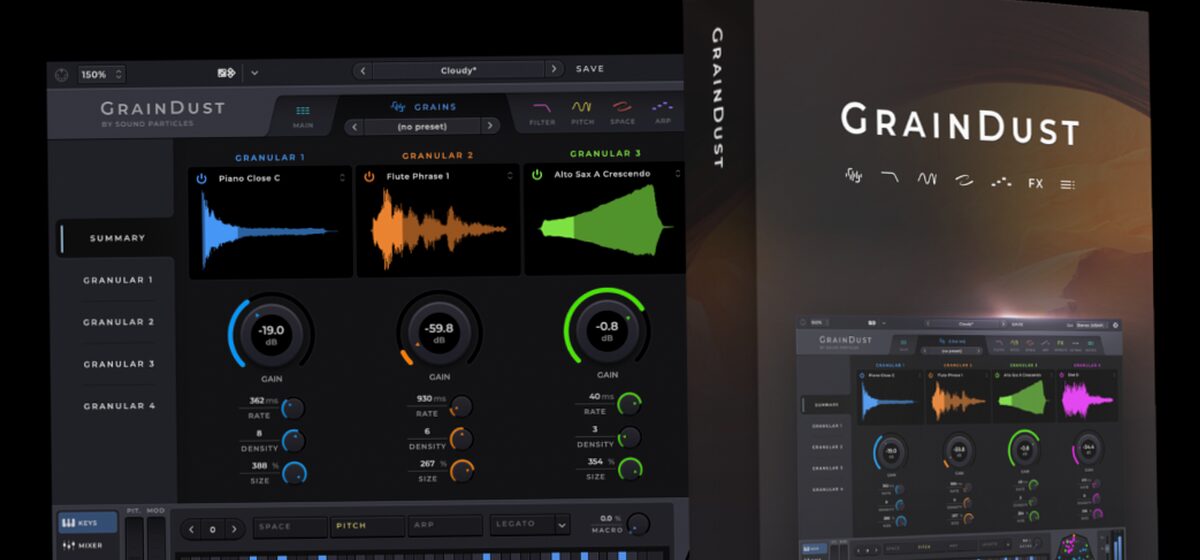Click the PITCH button in the keyboard bar

click(369, 526)
